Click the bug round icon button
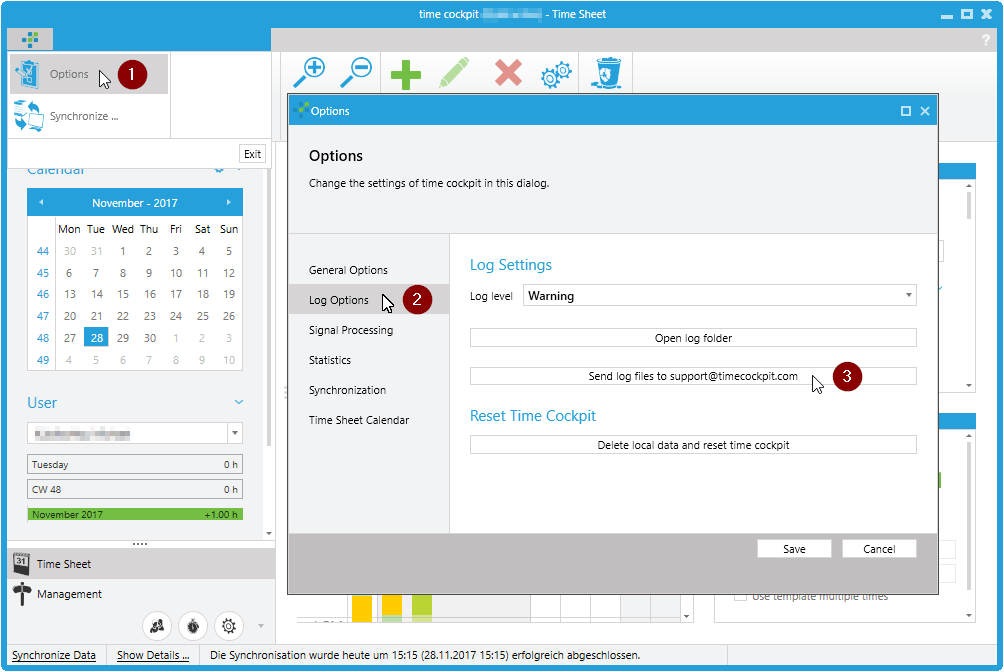Screen dimensions: 1004x672 tap(193, 626)
